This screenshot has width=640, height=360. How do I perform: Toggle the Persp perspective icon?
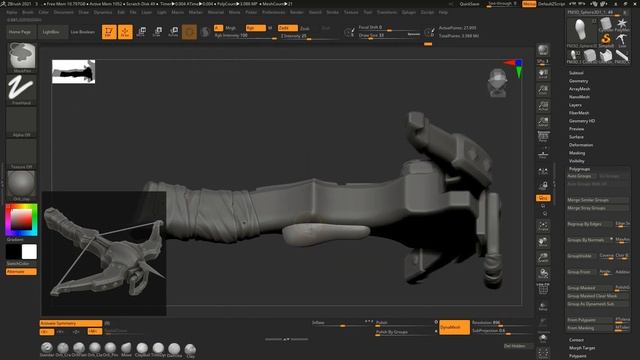pos(543,137)
